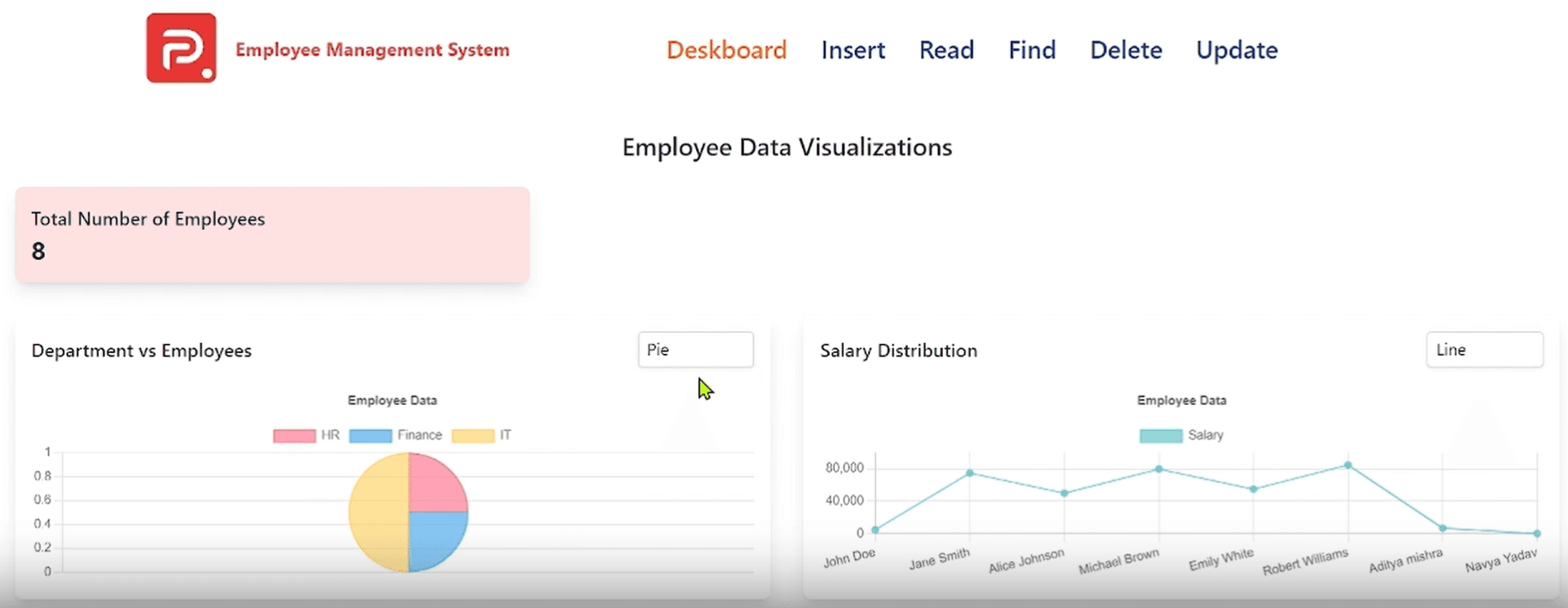Screen dimensions: 1568x608
Task: Click the John Doe salary data point
Action: (x=875, y=530)
